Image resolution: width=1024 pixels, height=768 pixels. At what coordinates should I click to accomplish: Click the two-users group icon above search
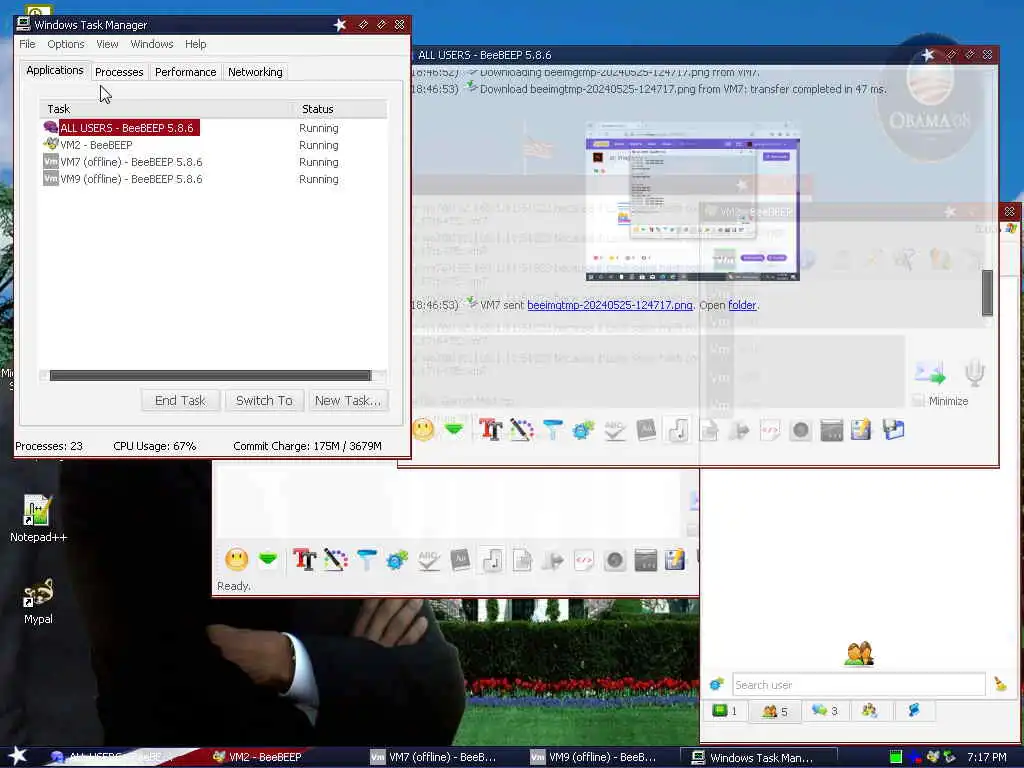coord(859,654)
